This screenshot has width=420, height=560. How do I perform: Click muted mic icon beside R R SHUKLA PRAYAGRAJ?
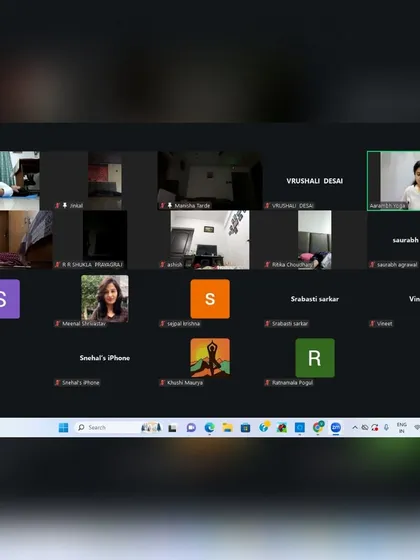tap(58, 265)
